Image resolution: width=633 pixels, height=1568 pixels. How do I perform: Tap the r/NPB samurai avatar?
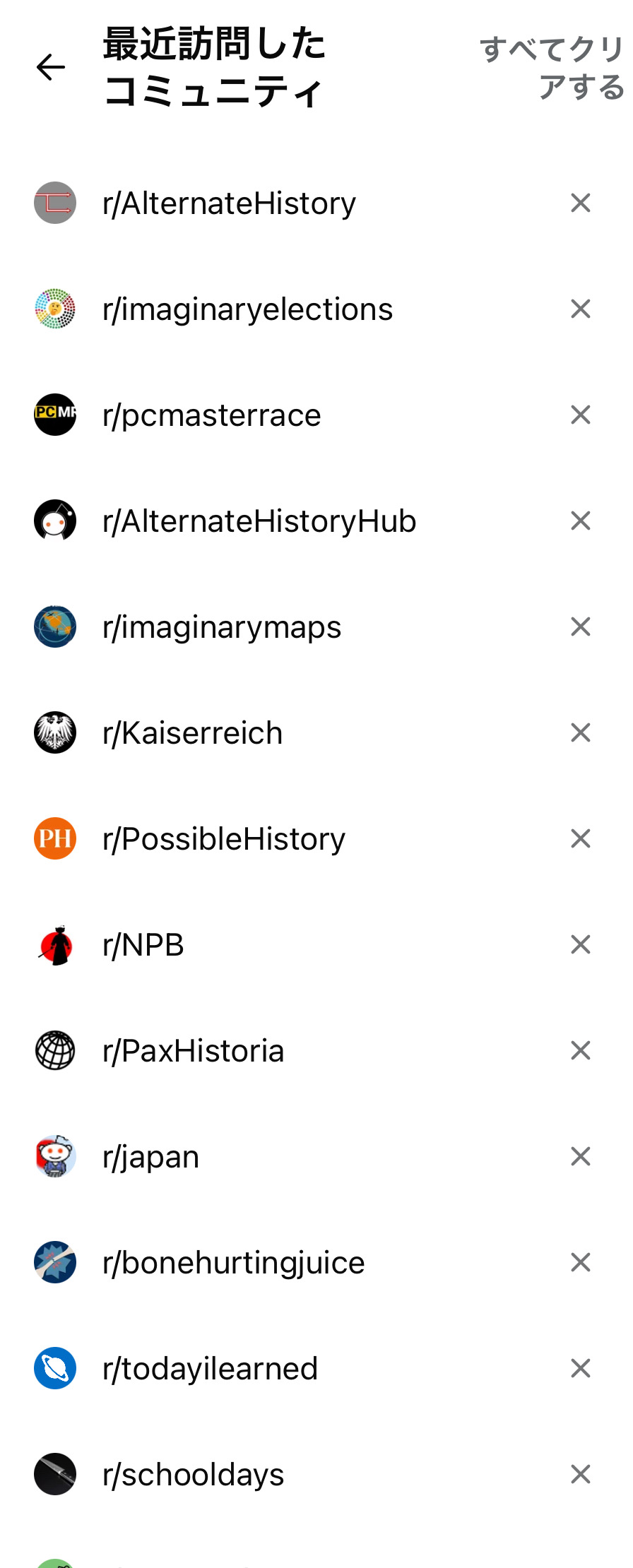(55, 945)
